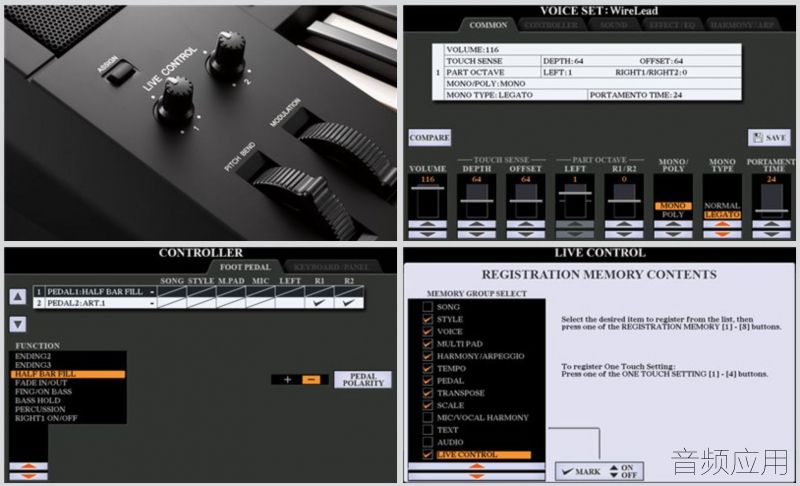Image resolution: width=800 pixels, height=486 pixels.
Task: Click the VOLUME slider
Action: tap(428, 201)
